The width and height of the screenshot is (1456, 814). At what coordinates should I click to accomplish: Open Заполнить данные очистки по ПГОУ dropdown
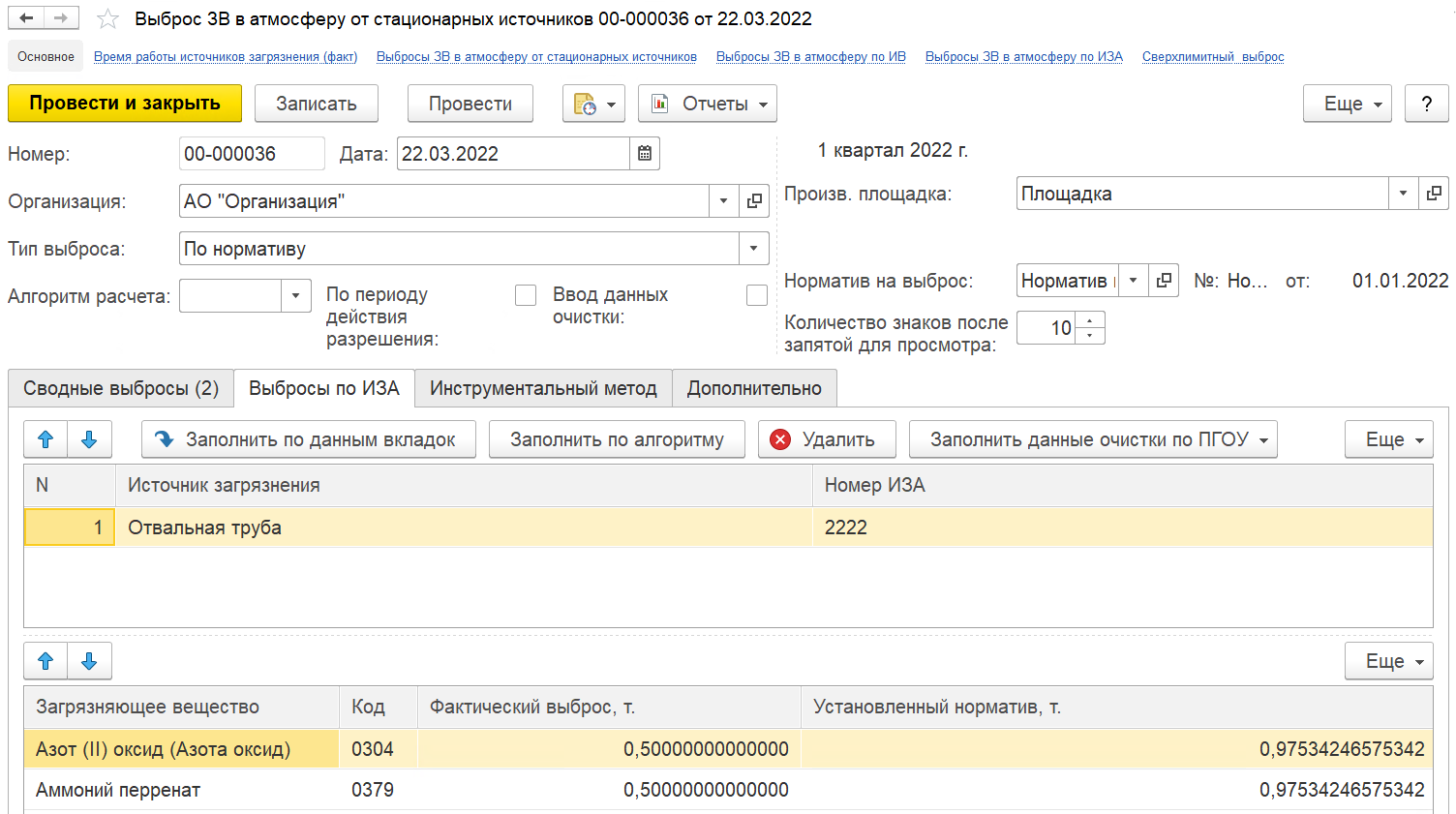1093,439
